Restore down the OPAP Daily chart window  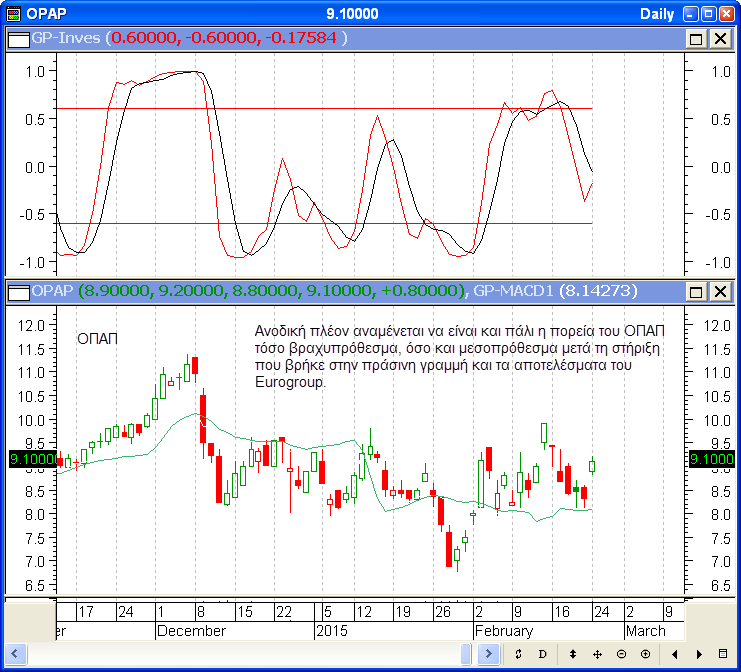click(x=708, y=14)
